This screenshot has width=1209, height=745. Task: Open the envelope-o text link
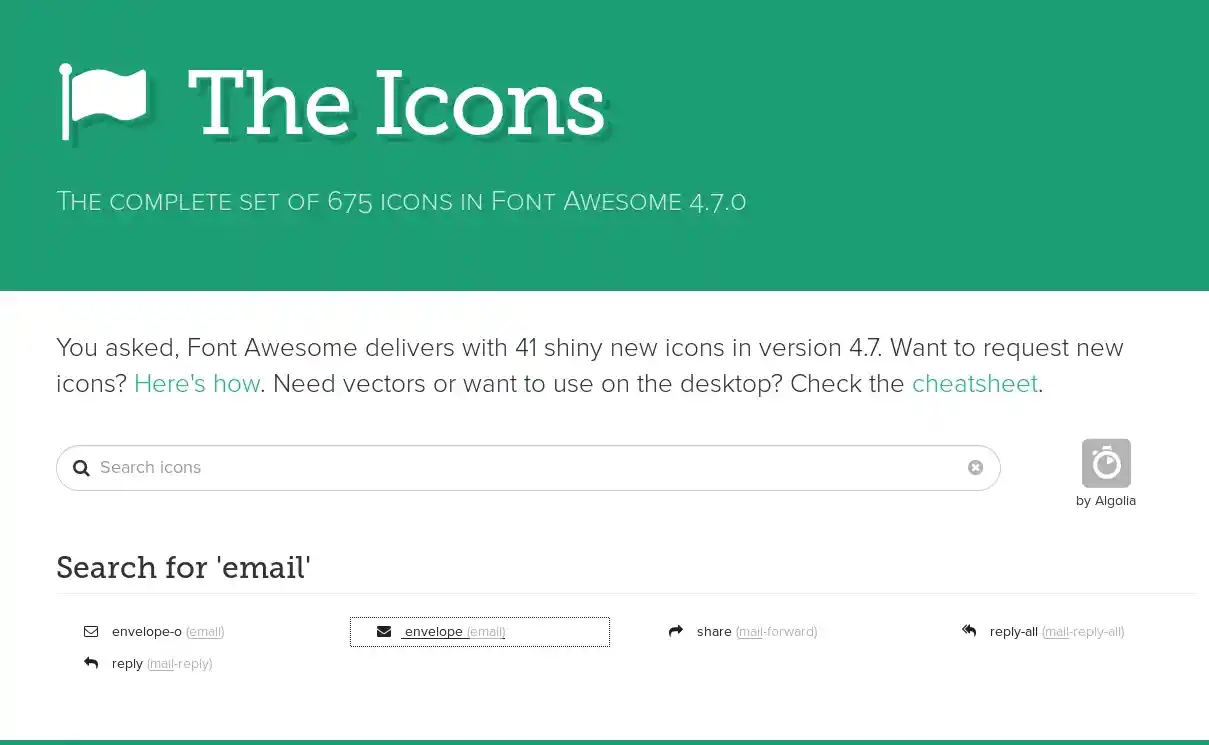(147, 632)
